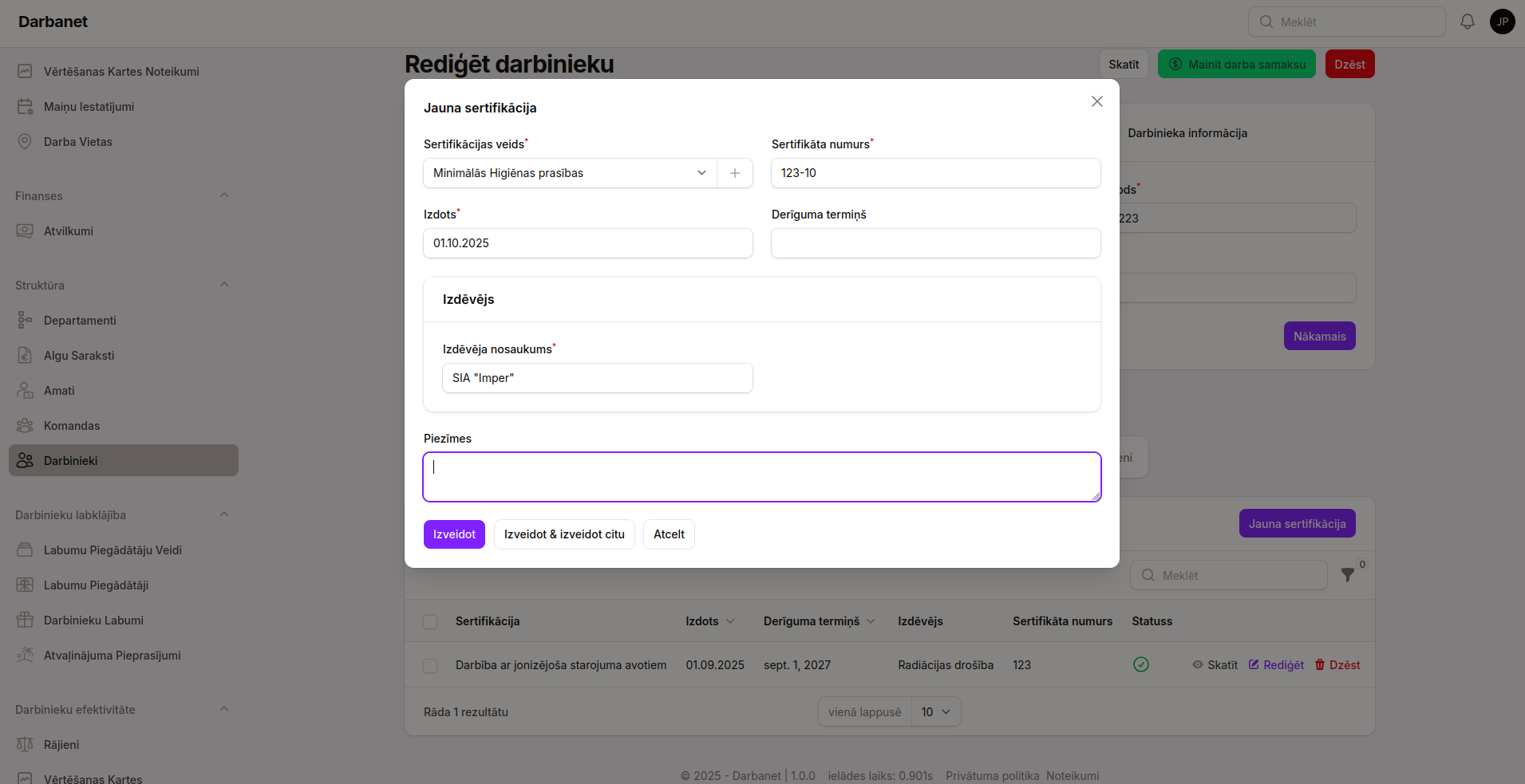Image resolution: width=1525 pixels, height=784 pixels.
Task: Check the Darbība ar jonizējoša row checkbox
Action: tap(430, 666)
